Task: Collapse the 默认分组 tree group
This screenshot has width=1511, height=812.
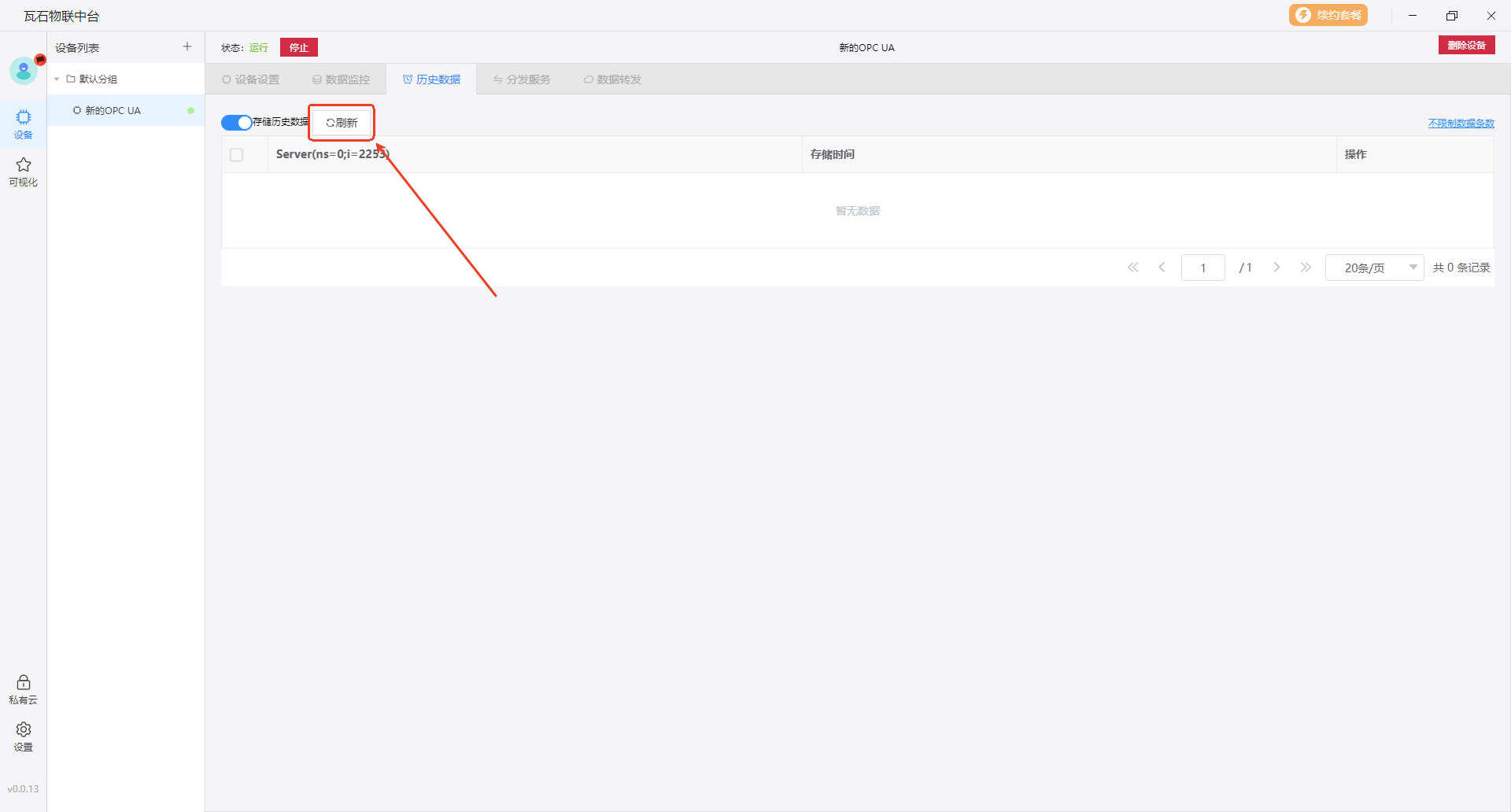Action: pos(57,79)
